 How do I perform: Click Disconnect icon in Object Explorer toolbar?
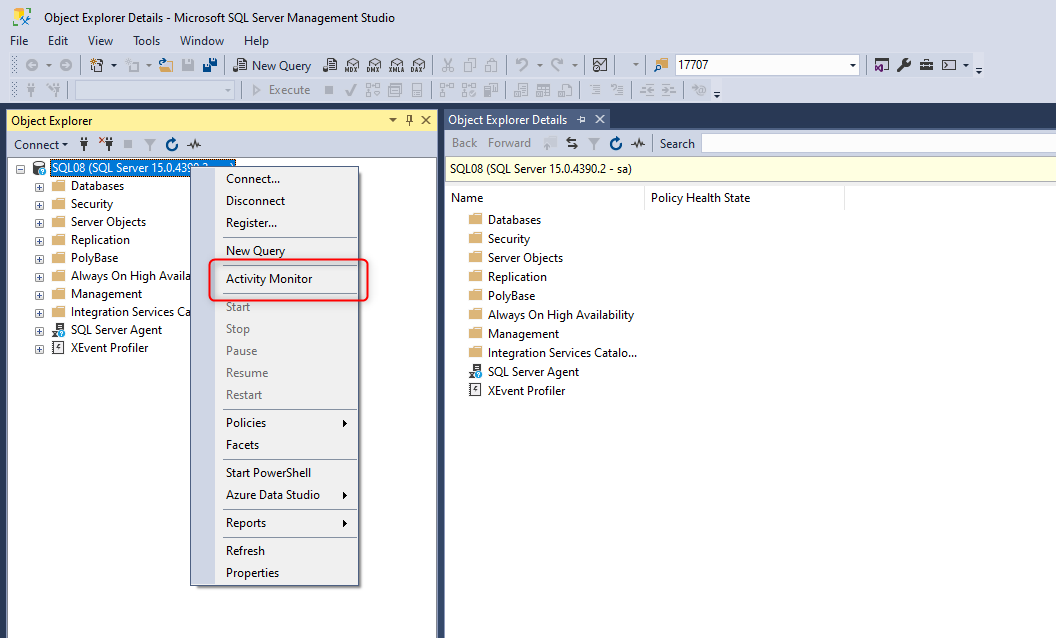[106, 144]
